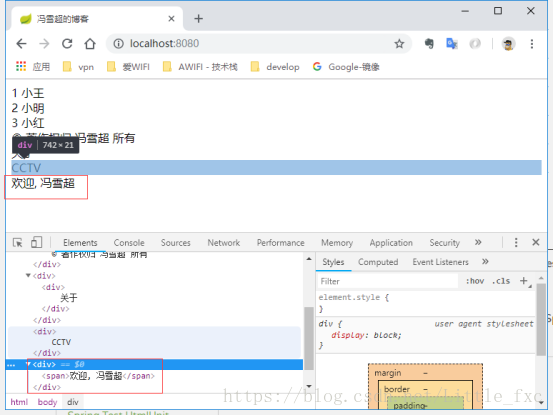Open DevTools customize three-dot menu
This screenshot has height=416, width=554.
click(x=516, y=242)
